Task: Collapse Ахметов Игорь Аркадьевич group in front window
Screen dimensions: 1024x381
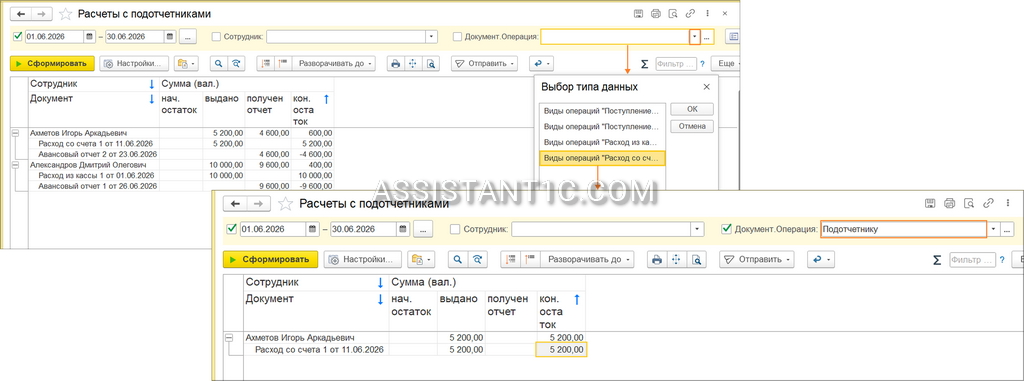Action: (229, 338)
